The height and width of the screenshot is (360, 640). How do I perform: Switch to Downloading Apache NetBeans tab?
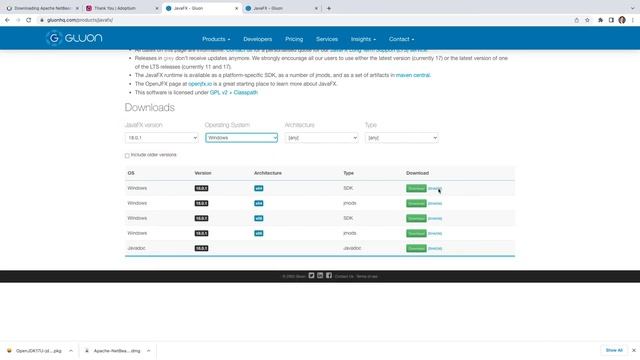tap(41, 8)
